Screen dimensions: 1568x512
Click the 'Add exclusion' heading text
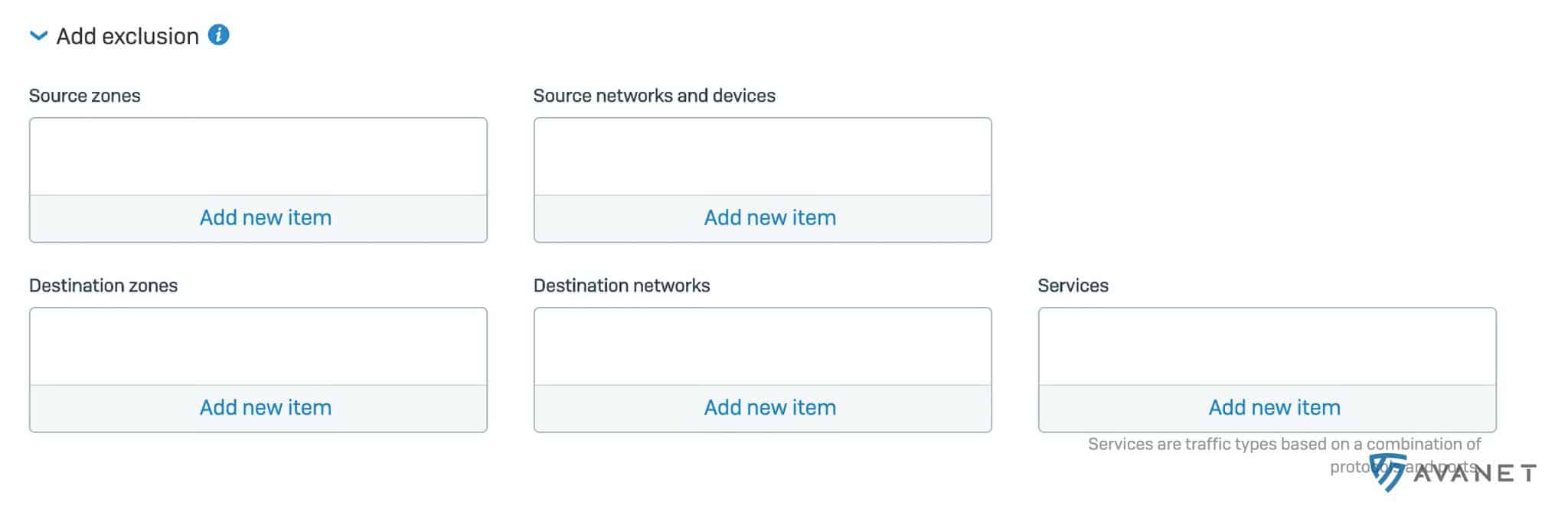[x=127, y=36]
